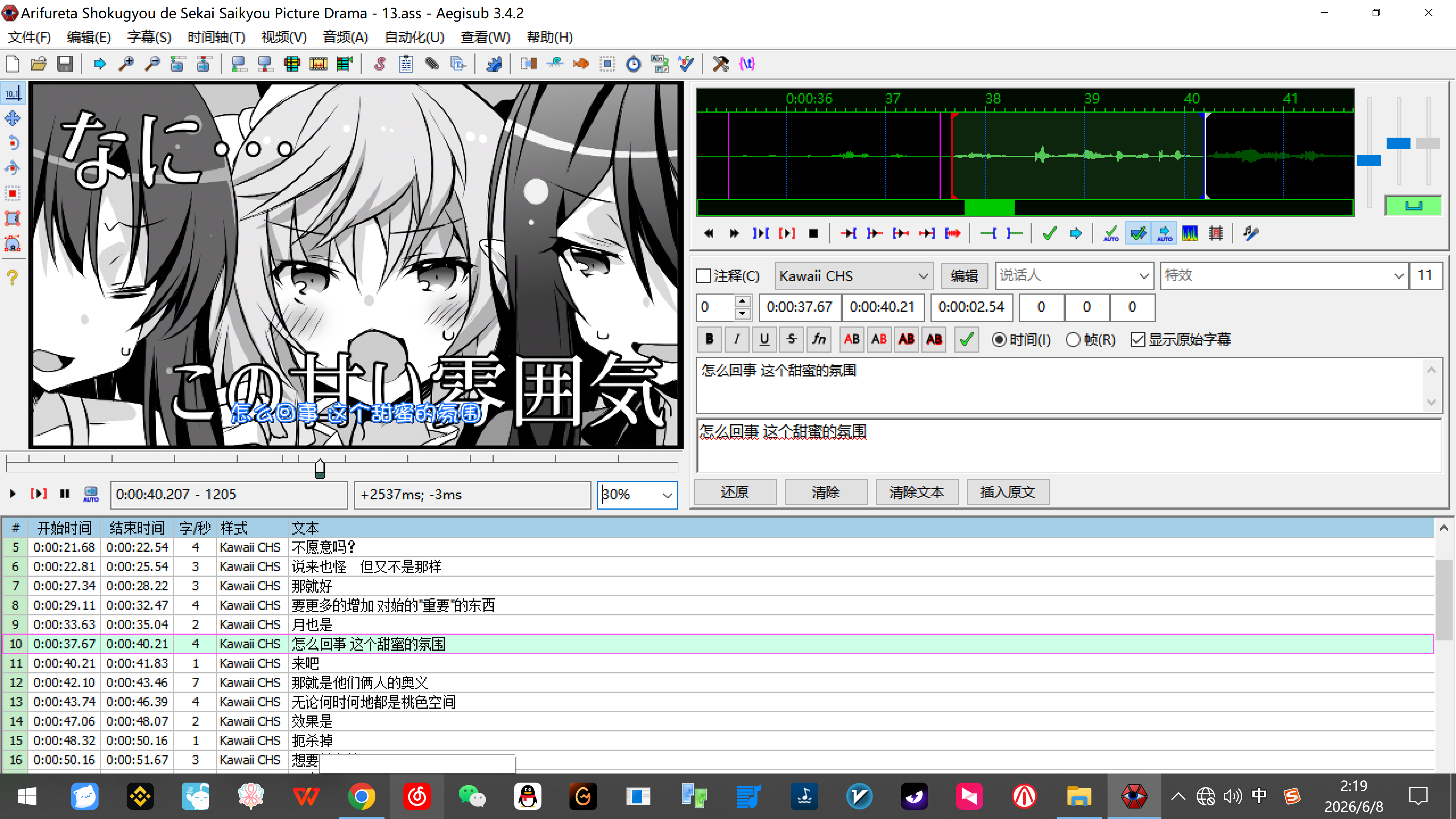The height and width of the screenshot is (819, 1456).
Task: Click the 还原 revert button
Action: click(x=735, y=492)
